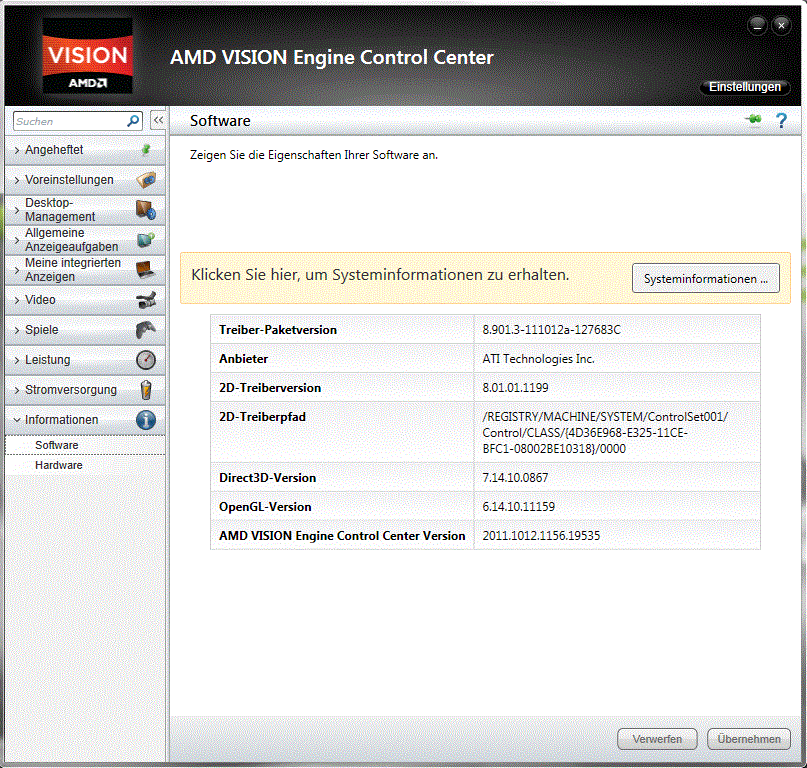Minimize the Control Center window

tap(757, 26)
